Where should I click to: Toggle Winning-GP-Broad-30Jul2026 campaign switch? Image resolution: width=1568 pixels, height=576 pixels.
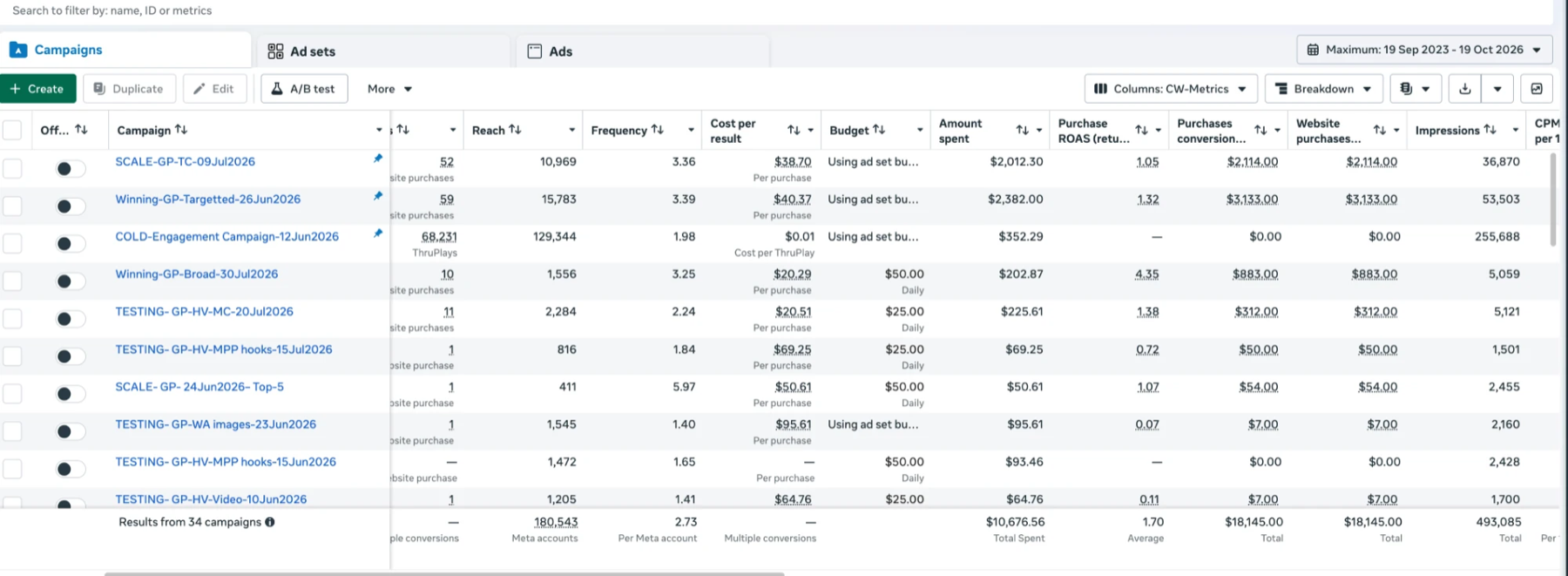click(x=71, y=281)
